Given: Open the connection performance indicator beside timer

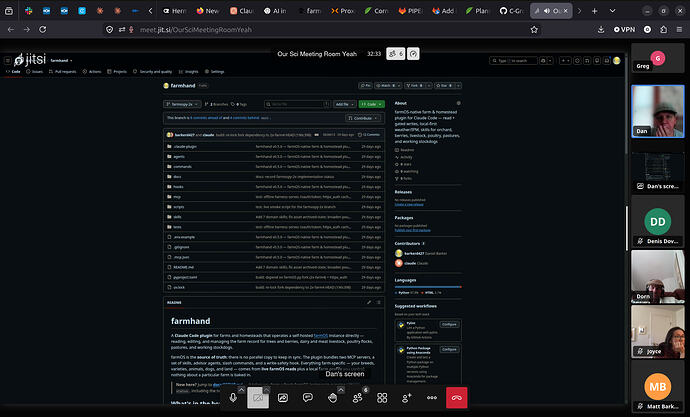Looking at the screenshot, I should pyautogui.click(x=413, y=54).
